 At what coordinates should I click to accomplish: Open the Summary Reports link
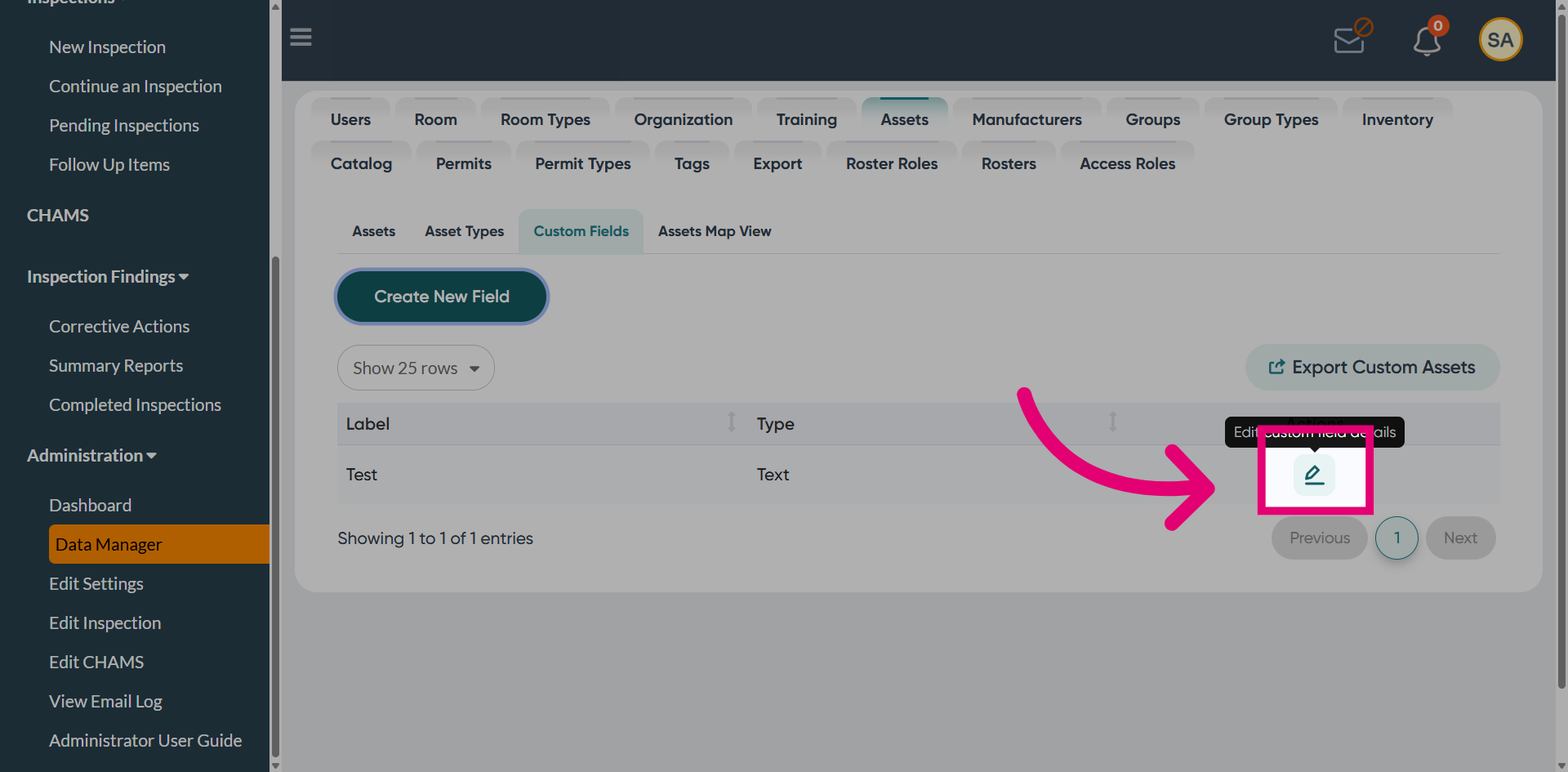pos(115,366)
